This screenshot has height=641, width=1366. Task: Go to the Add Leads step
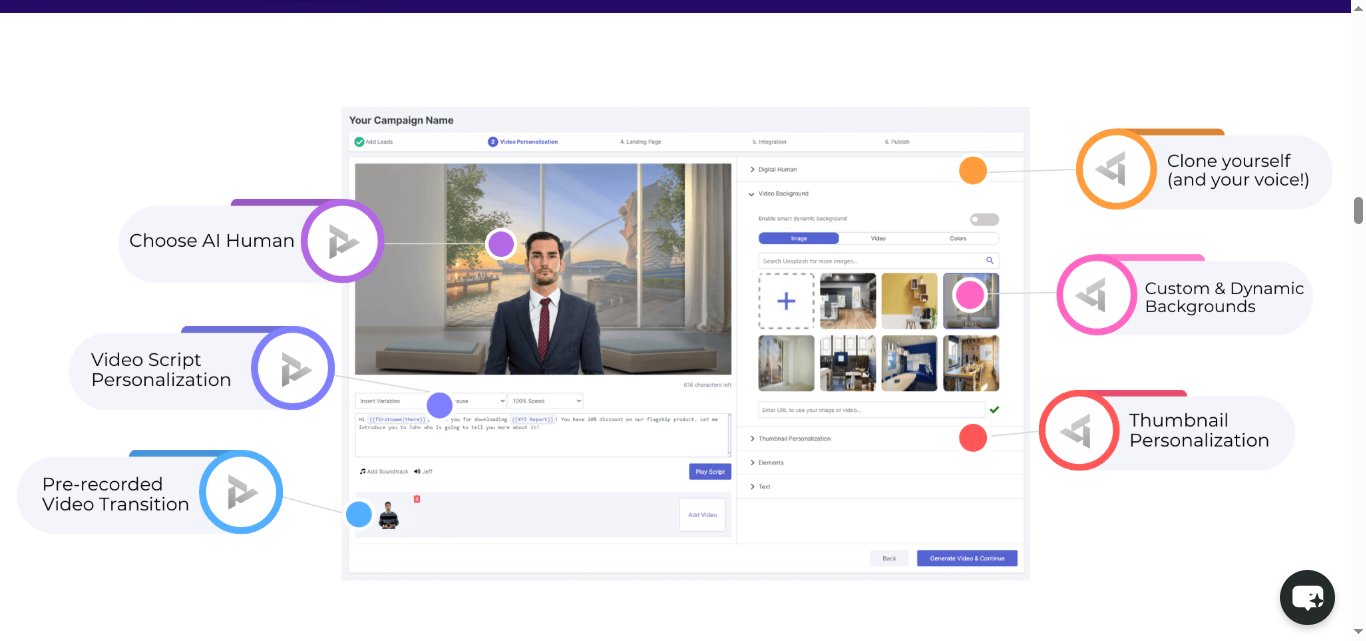coord(374,142)
